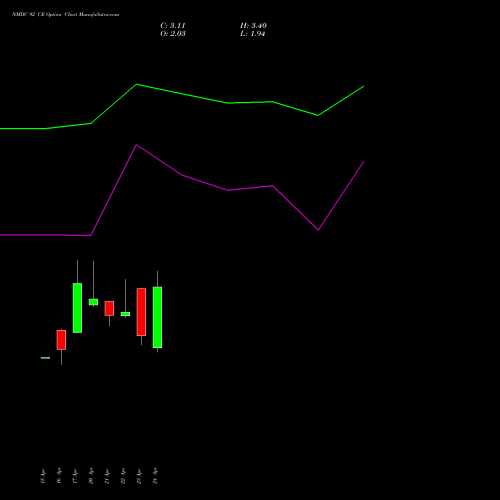Select the 15 Apr date label
500x500 pixels.
point(43,476)
